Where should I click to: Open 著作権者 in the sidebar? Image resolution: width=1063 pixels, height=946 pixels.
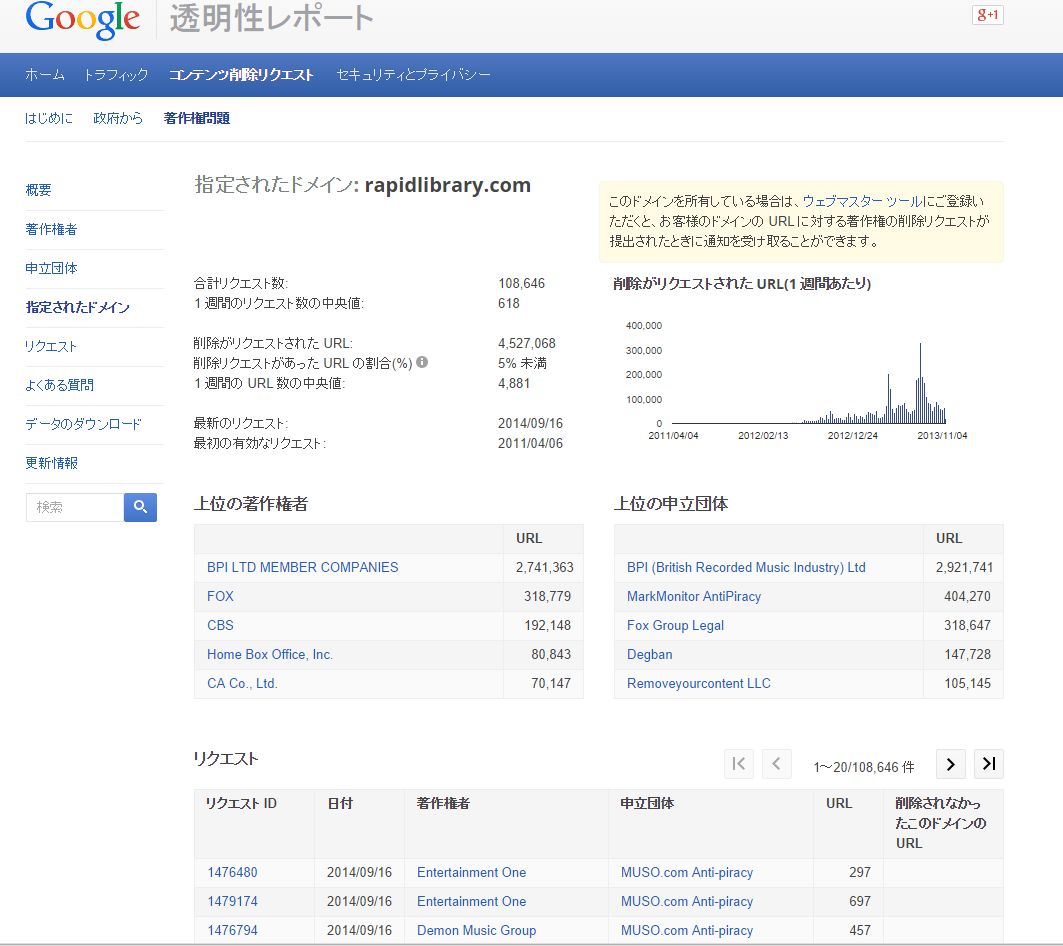(51, 229)
